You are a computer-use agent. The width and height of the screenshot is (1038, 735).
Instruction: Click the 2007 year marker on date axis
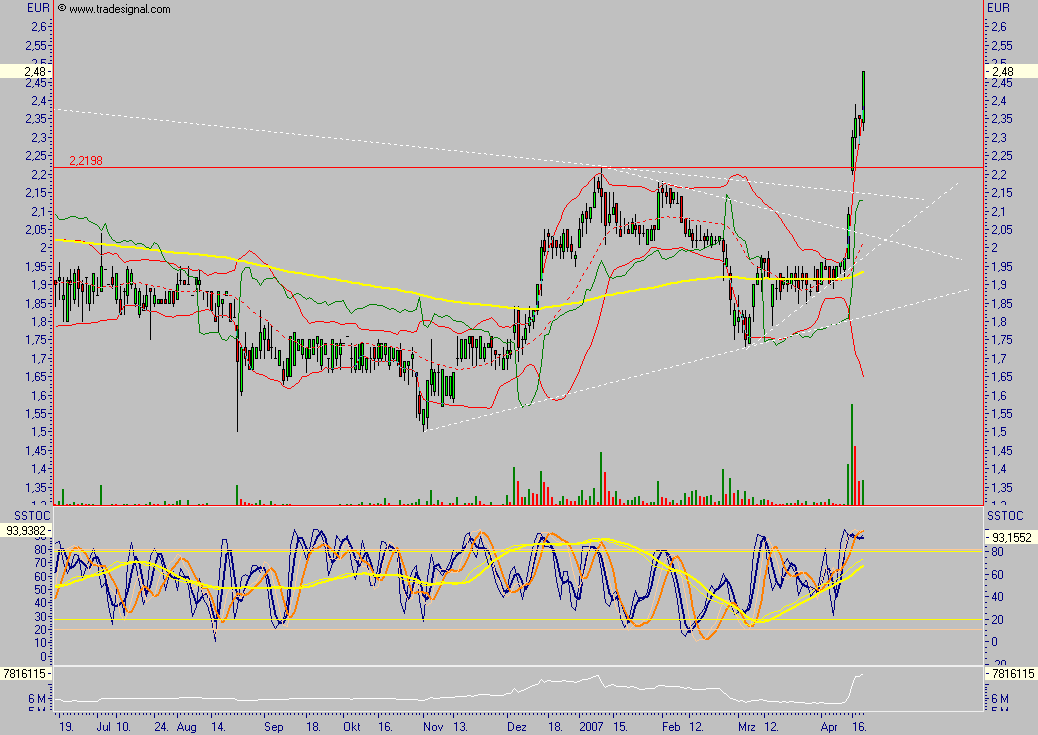591,727
